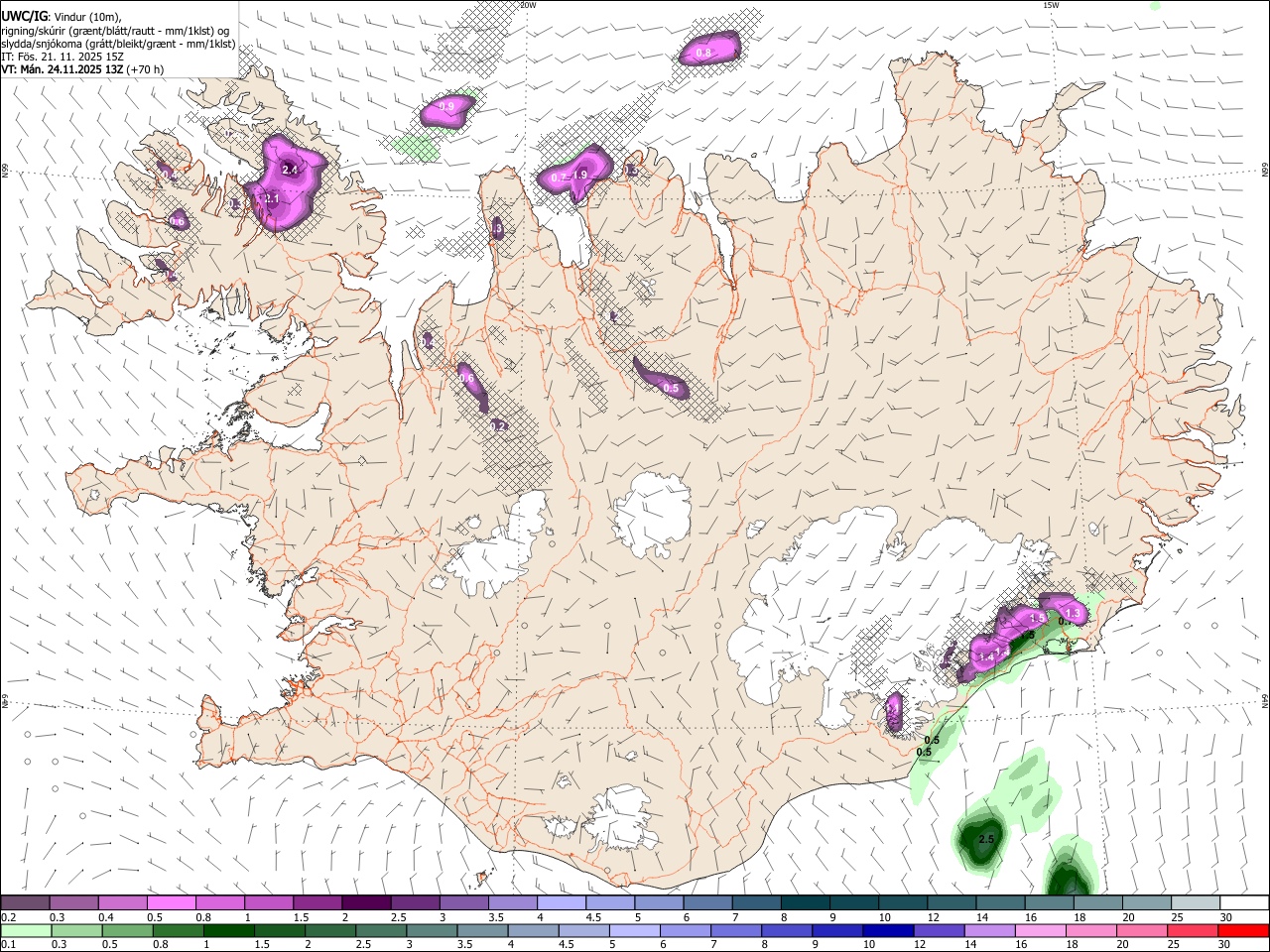Pick the dark mauve 0.2 snow legend swatch
Screen dimensions: 1270x952
pos(25,902)
